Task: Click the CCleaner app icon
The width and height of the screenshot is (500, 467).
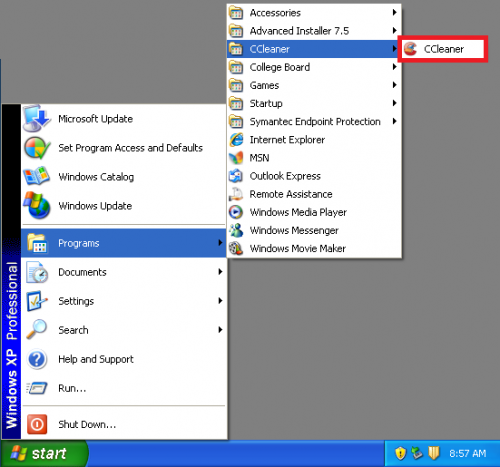Action: tap(411, 49)
